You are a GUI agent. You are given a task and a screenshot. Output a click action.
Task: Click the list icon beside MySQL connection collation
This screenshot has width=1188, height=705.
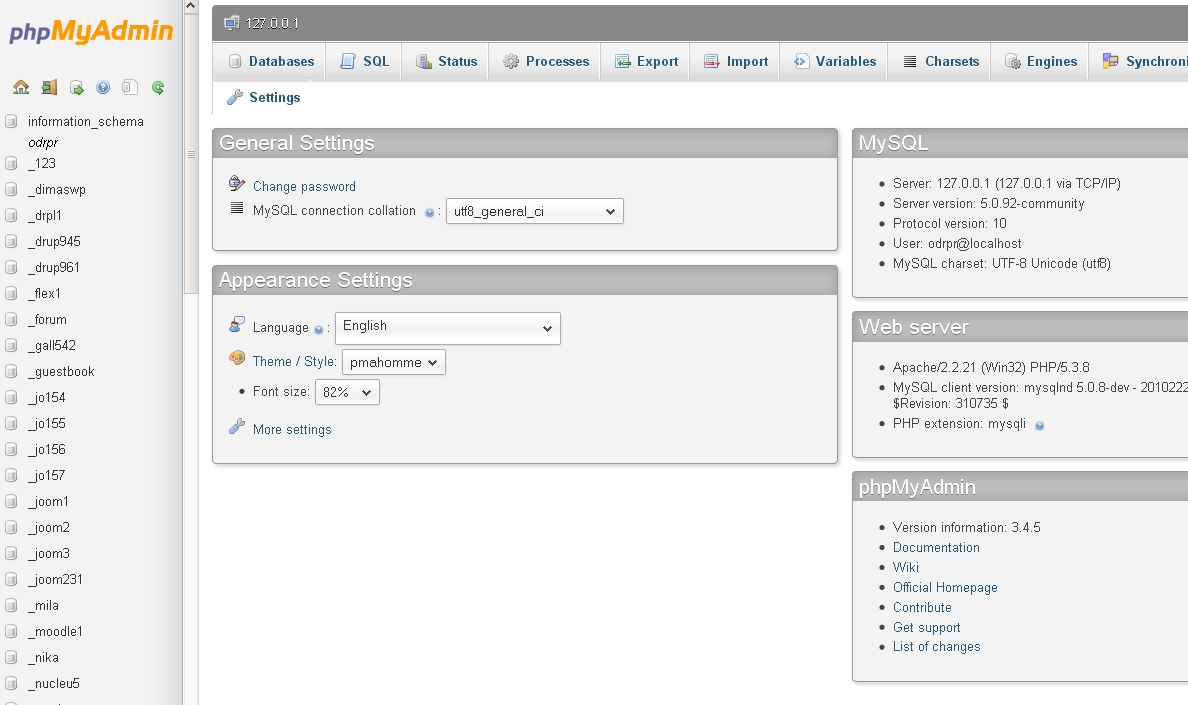click(236, 208)
